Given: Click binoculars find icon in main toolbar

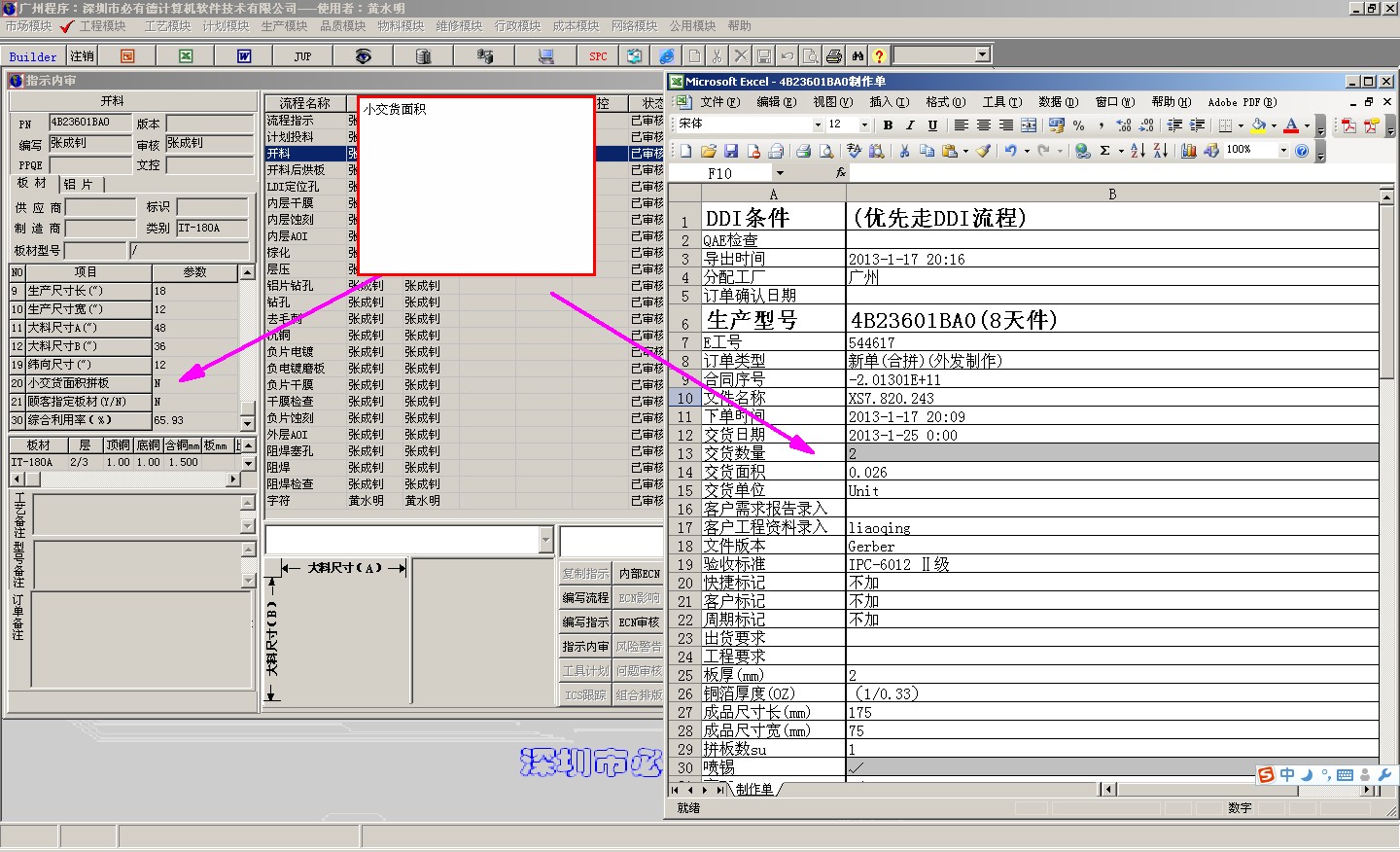Looking at the screenshot, I should (857, 56).
